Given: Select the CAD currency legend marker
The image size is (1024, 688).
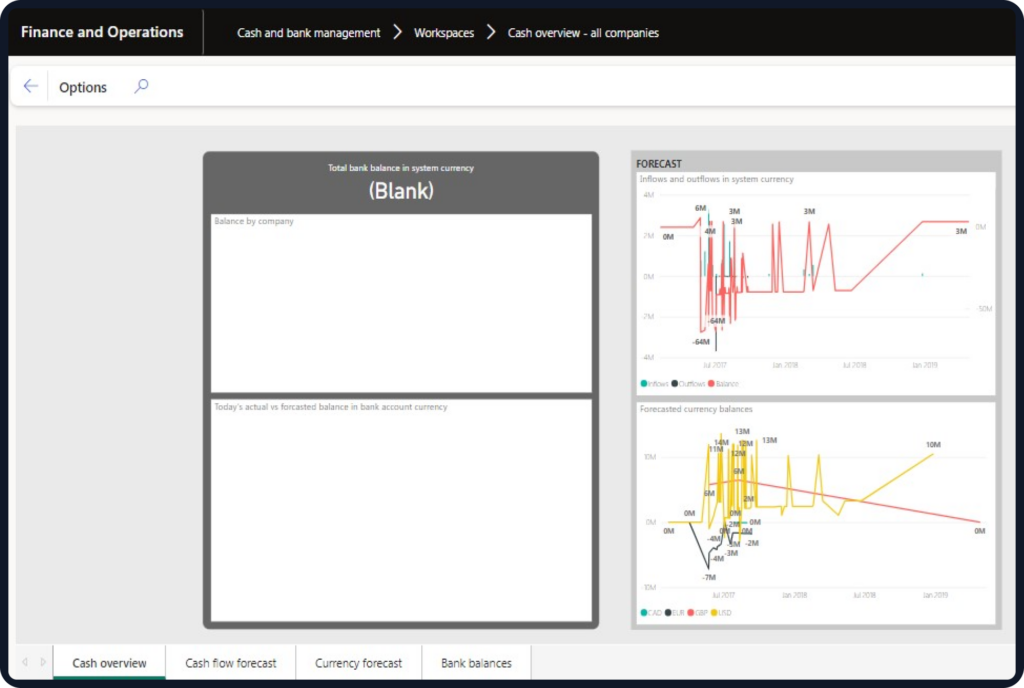Looking at the screenshot, I should [x=644, y=612].
